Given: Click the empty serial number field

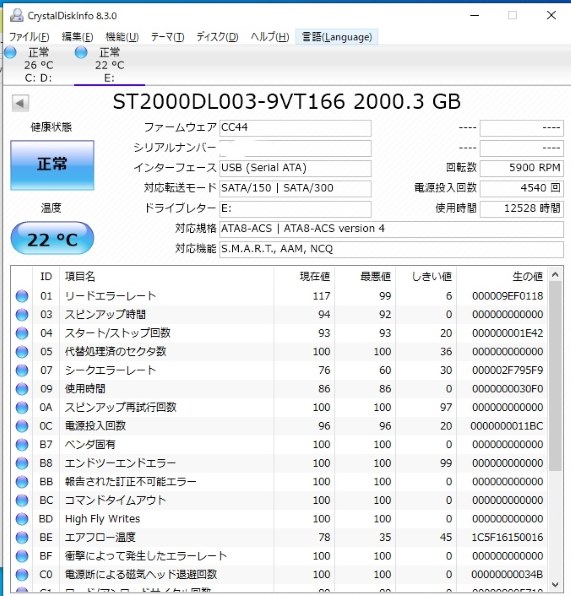Looking at the screenshot, I should 295,148.
